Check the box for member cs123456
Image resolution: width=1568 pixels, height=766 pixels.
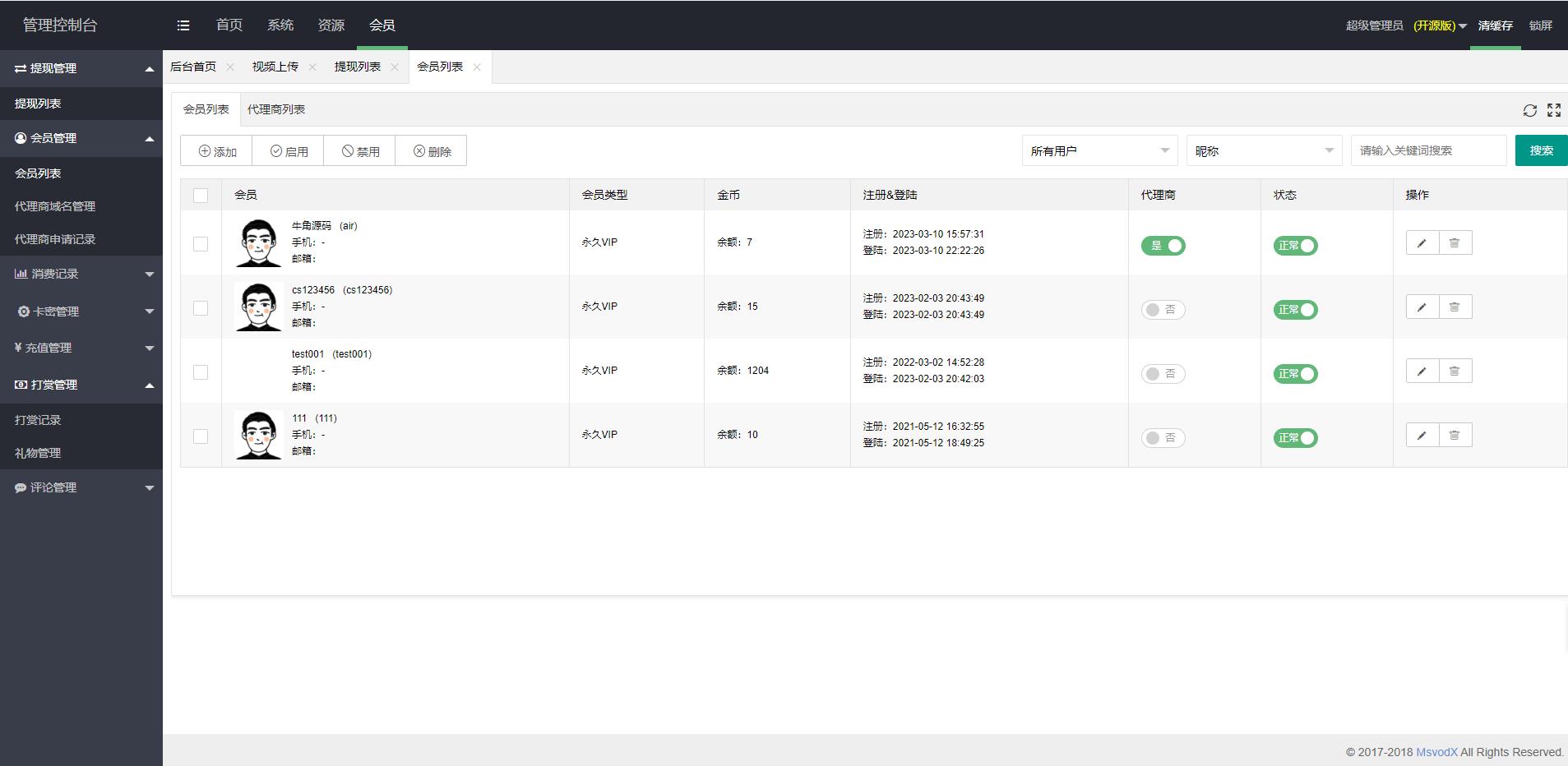coord(201,308)
